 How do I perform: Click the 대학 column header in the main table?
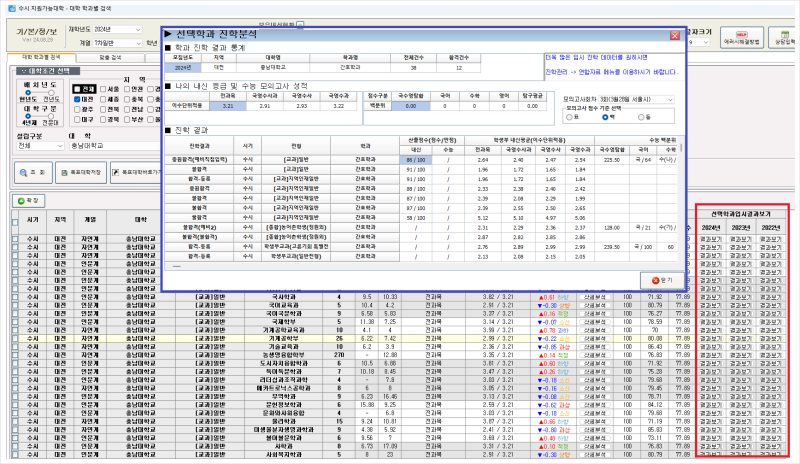141,219
